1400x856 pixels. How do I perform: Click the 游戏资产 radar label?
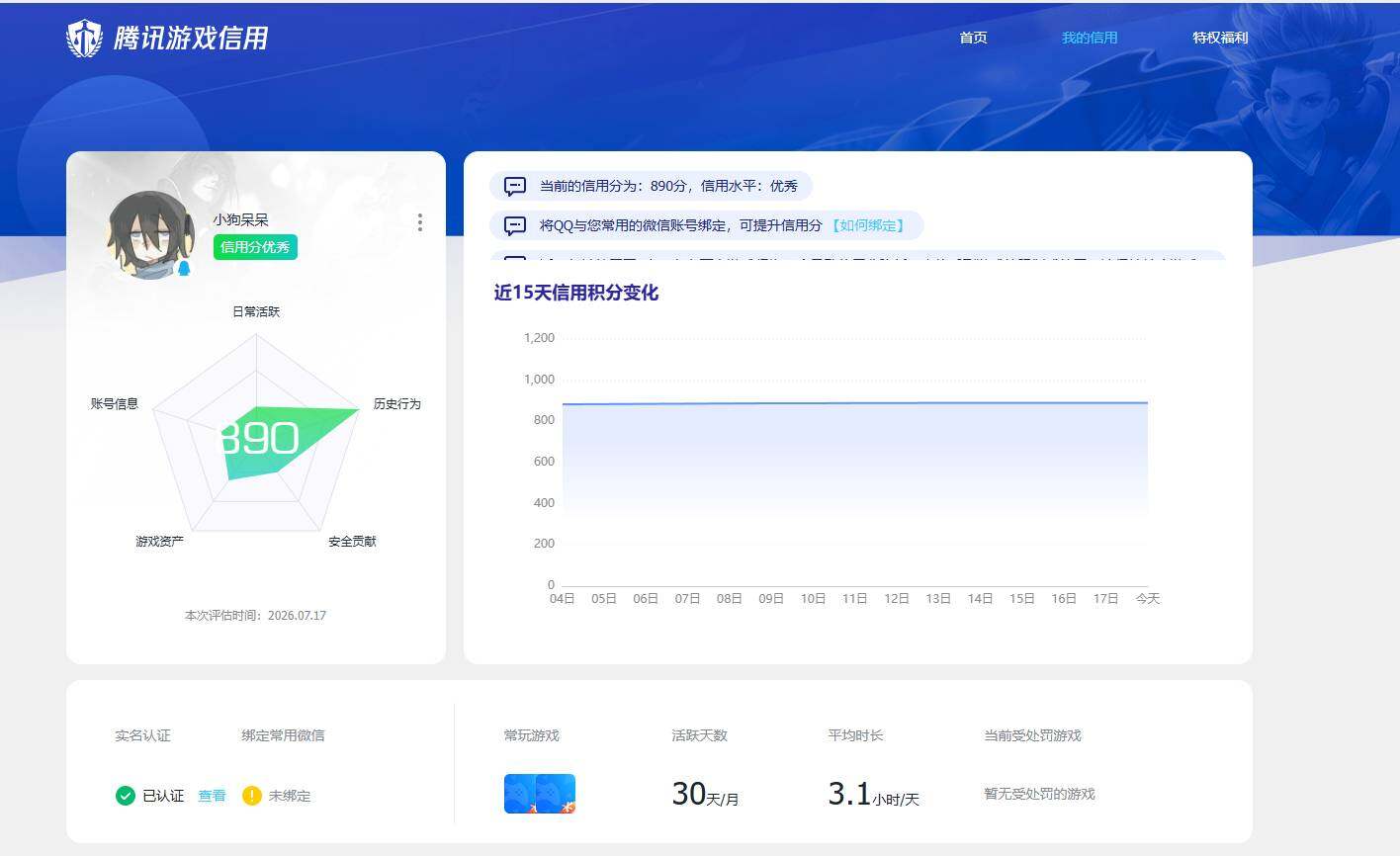(x=159, y=541)
